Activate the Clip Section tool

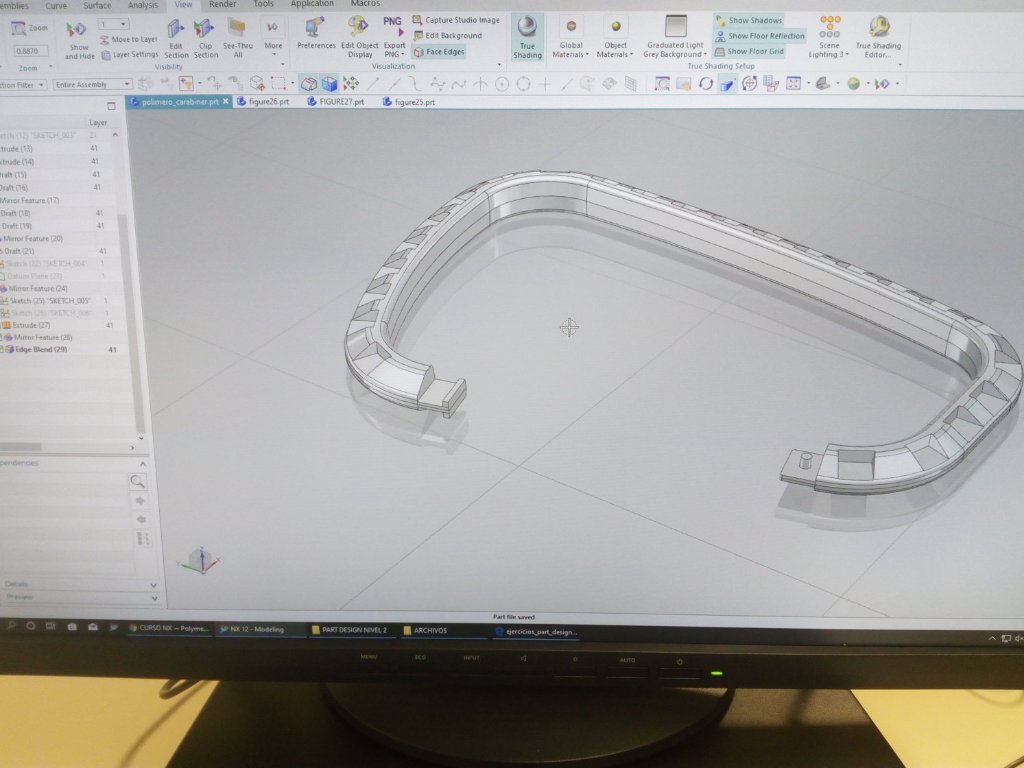pyautogui.click(x=206, y=39)
